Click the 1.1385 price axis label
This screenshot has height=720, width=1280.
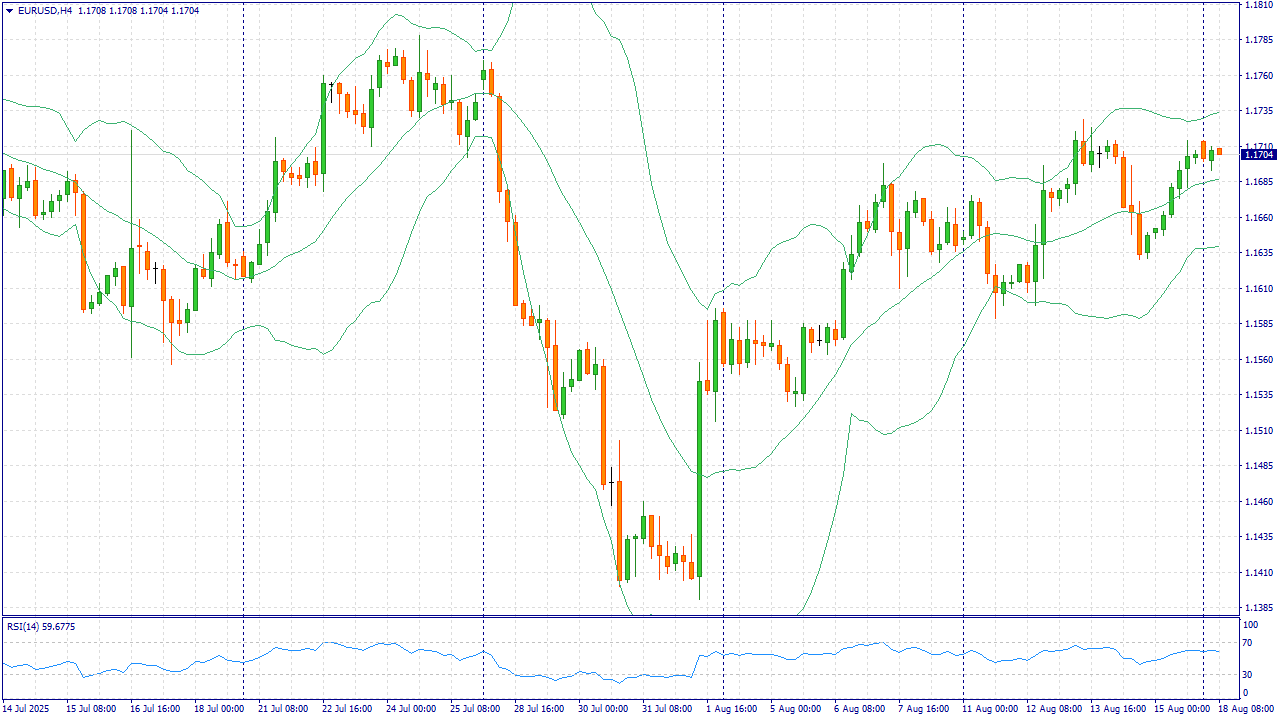tap(1258, 608)
